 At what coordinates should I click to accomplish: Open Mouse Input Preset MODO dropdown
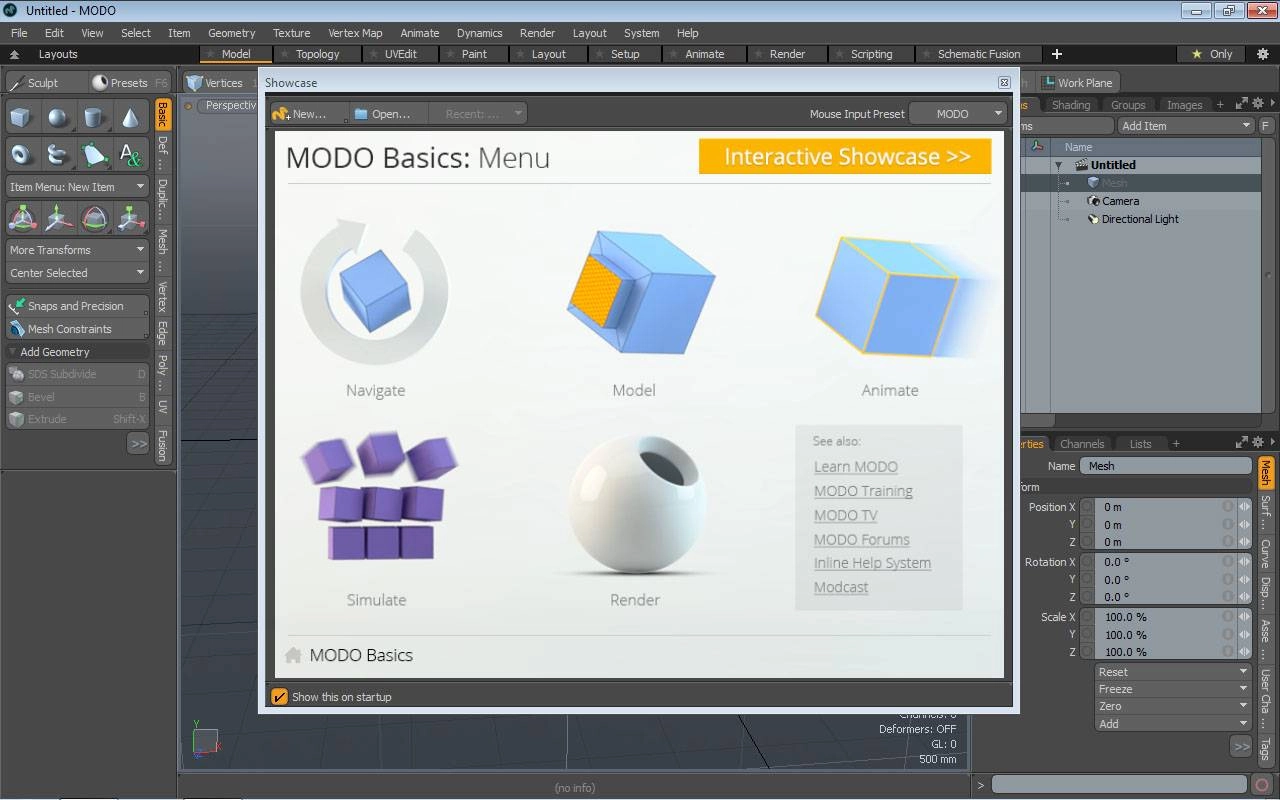pyautogui.click(x=957, y=114)
